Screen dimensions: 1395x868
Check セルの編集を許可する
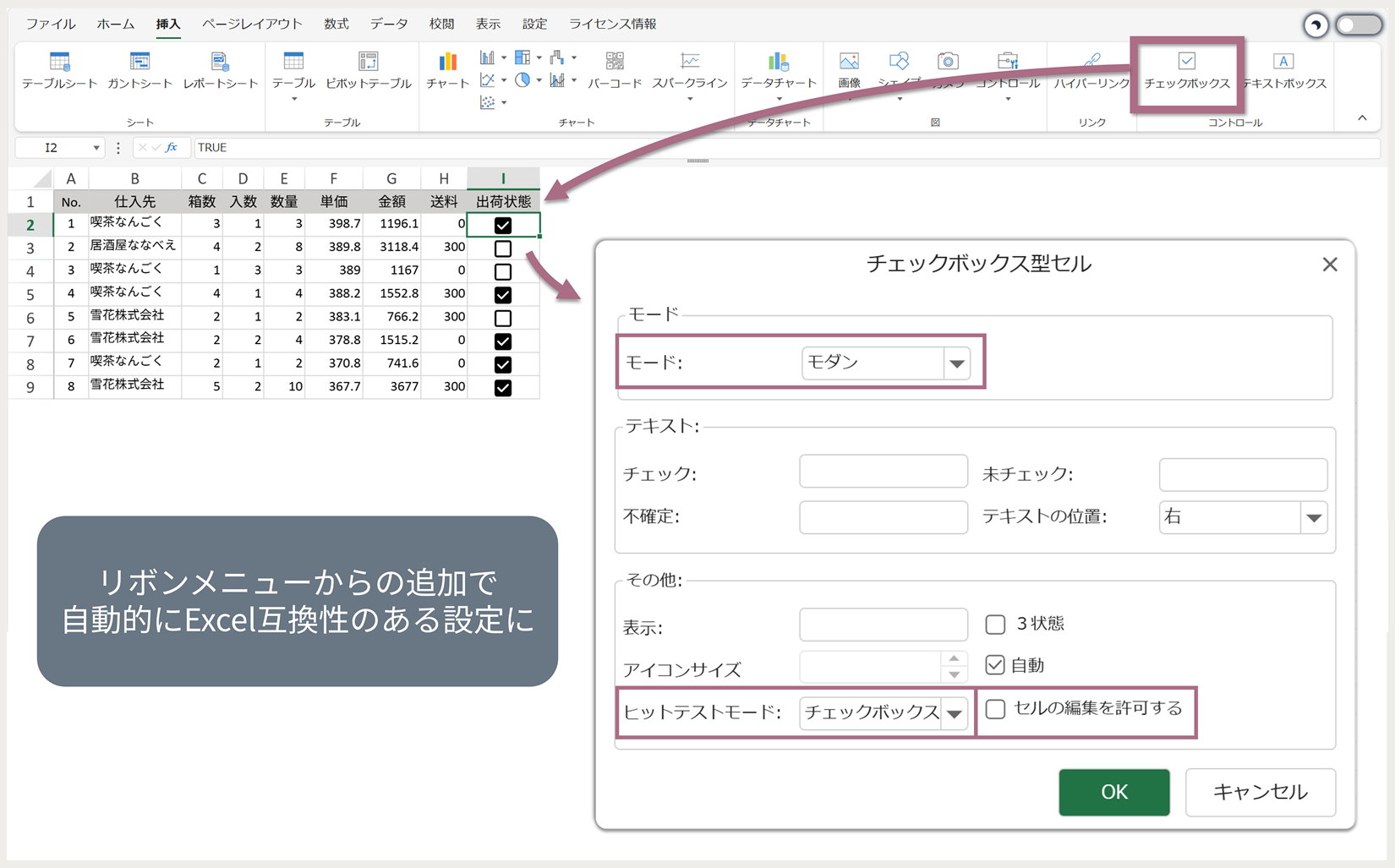[x=995, y=708]
